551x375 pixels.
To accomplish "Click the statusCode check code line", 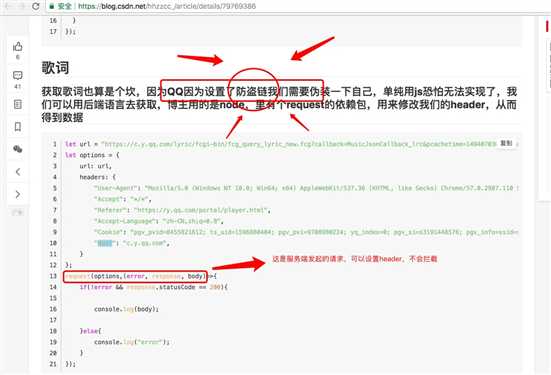I will point(154,287).
